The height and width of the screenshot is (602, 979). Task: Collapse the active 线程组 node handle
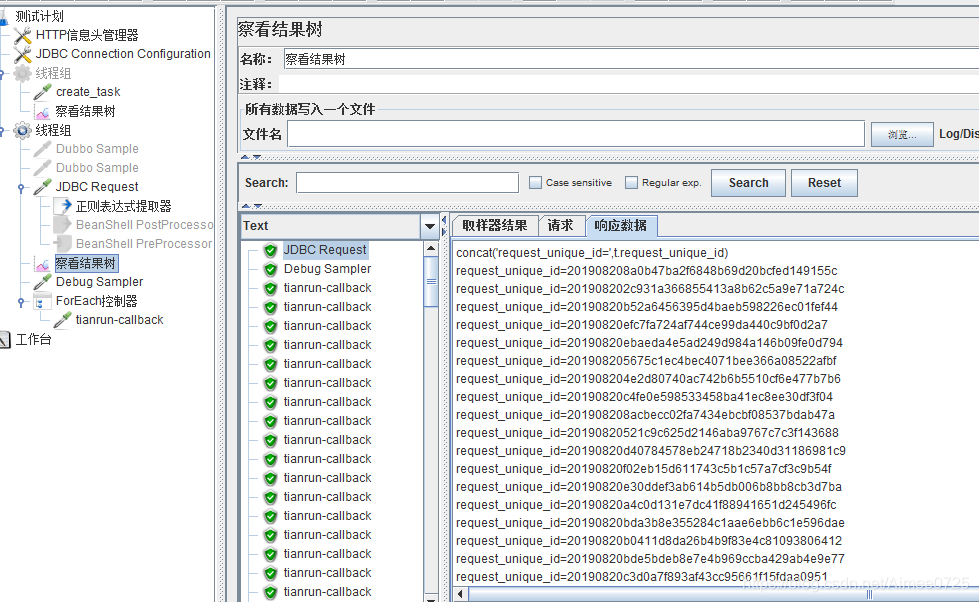pyautogui.click(x=1, y=131)
